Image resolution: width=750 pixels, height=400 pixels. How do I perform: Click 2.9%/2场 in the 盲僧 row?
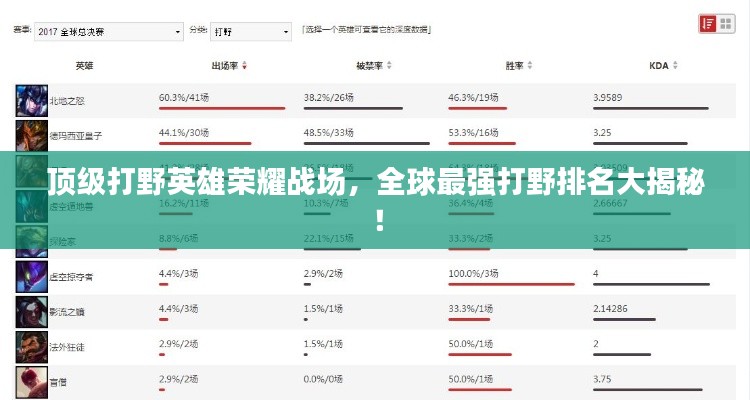178,379
